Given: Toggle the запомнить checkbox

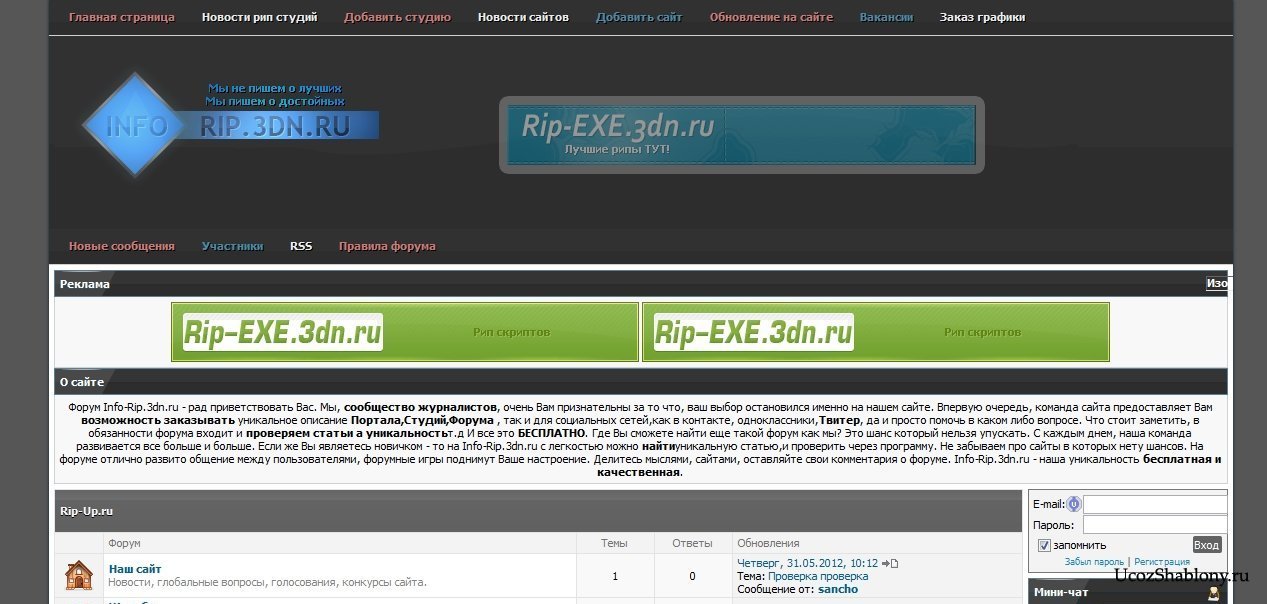Looking at the screenshot, I should click(x=1044, y=545).
